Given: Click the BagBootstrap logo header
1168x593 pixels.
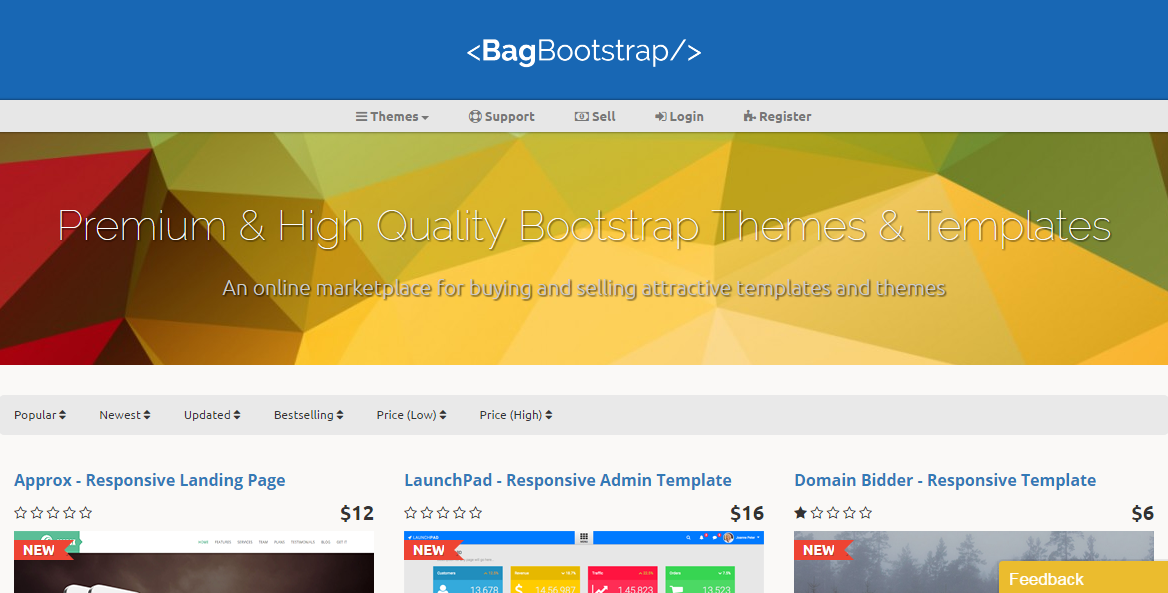Looking at the screenshot, I should pos(584,51).
